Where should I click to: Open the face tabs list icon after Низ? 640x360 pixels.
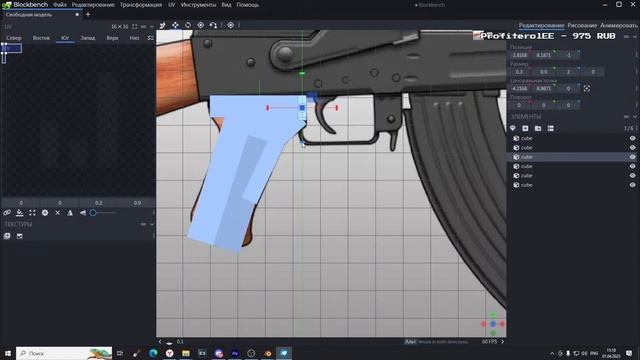(x=151, y=38)
